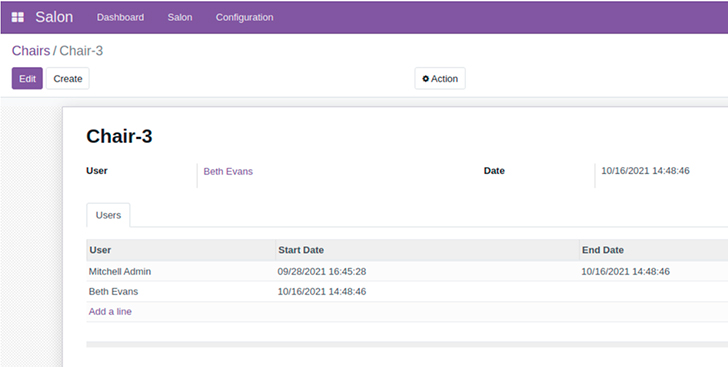Open the Beth Evans user link
728x367 pixels.
click(228, 171)
